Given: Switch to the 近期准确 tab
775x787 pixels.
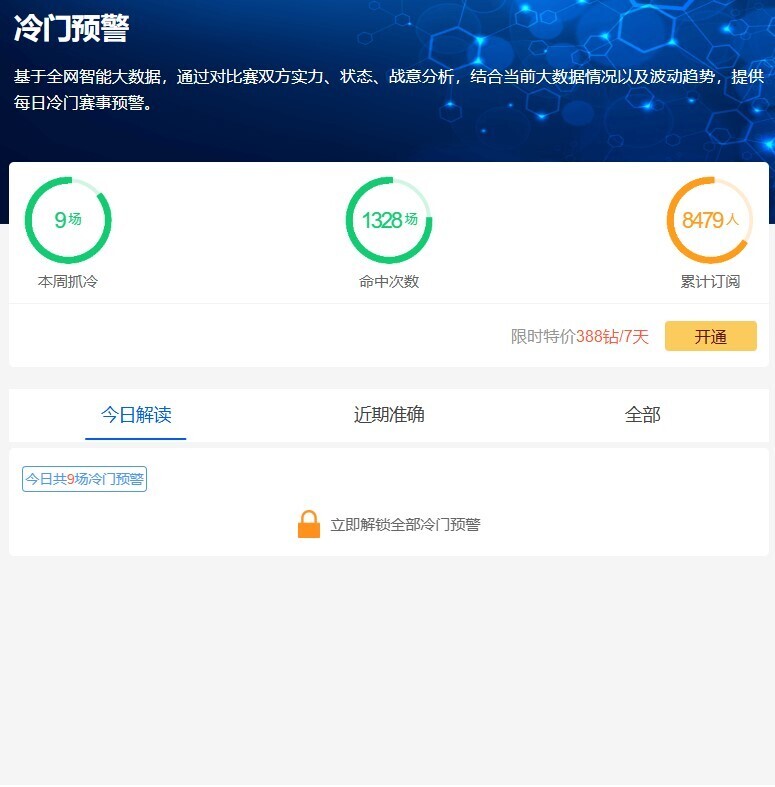Looking at the screenshot, I should click(389, 415).
